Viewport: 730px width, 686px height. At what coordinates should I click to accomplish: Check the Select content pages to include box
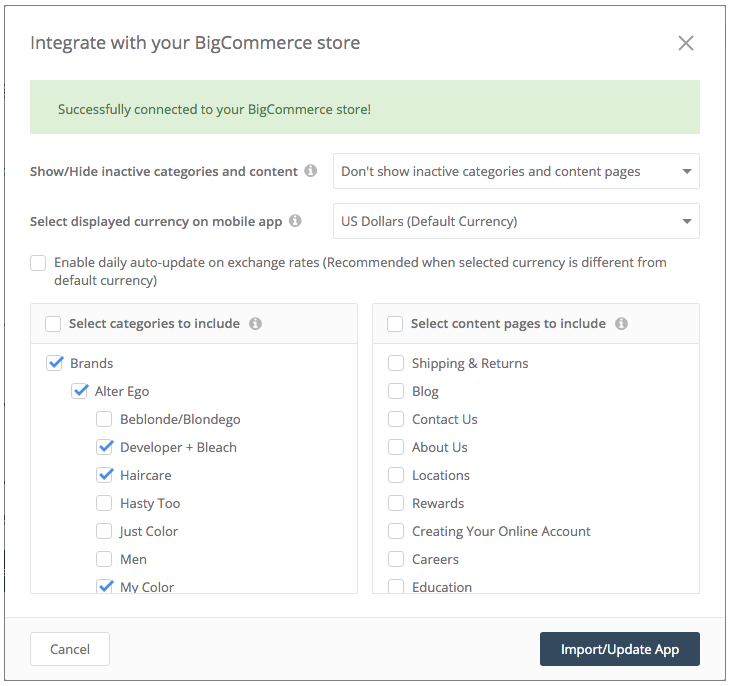[395, 323]
